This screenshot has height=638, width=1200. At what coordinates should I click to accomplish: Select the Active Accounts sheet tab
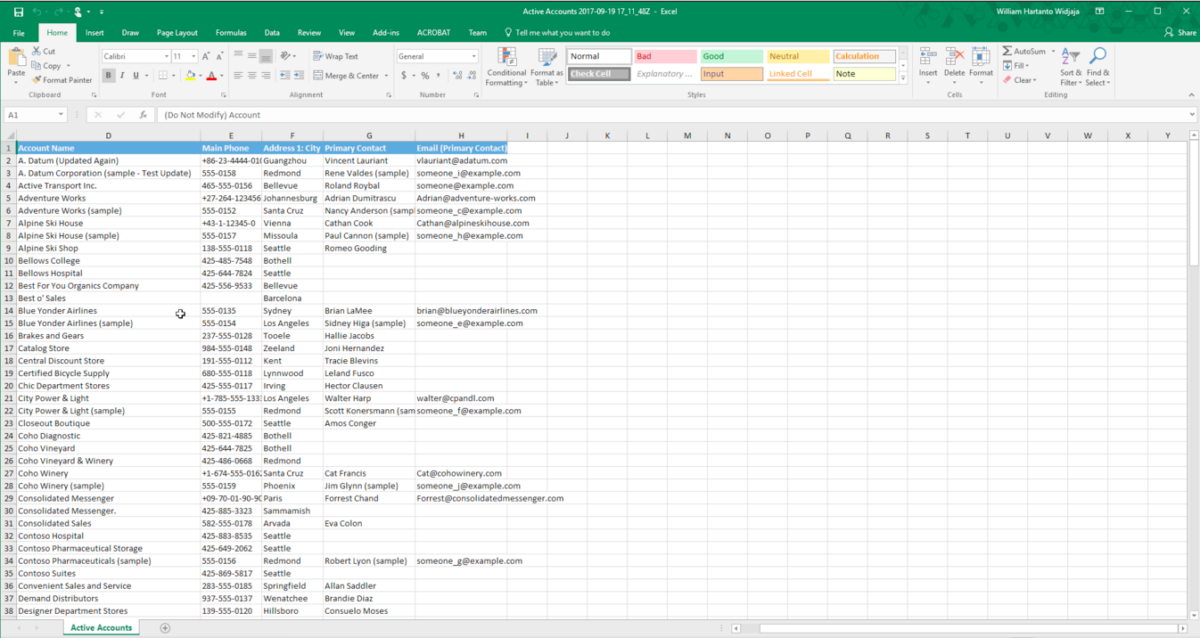tap(100, 628)
